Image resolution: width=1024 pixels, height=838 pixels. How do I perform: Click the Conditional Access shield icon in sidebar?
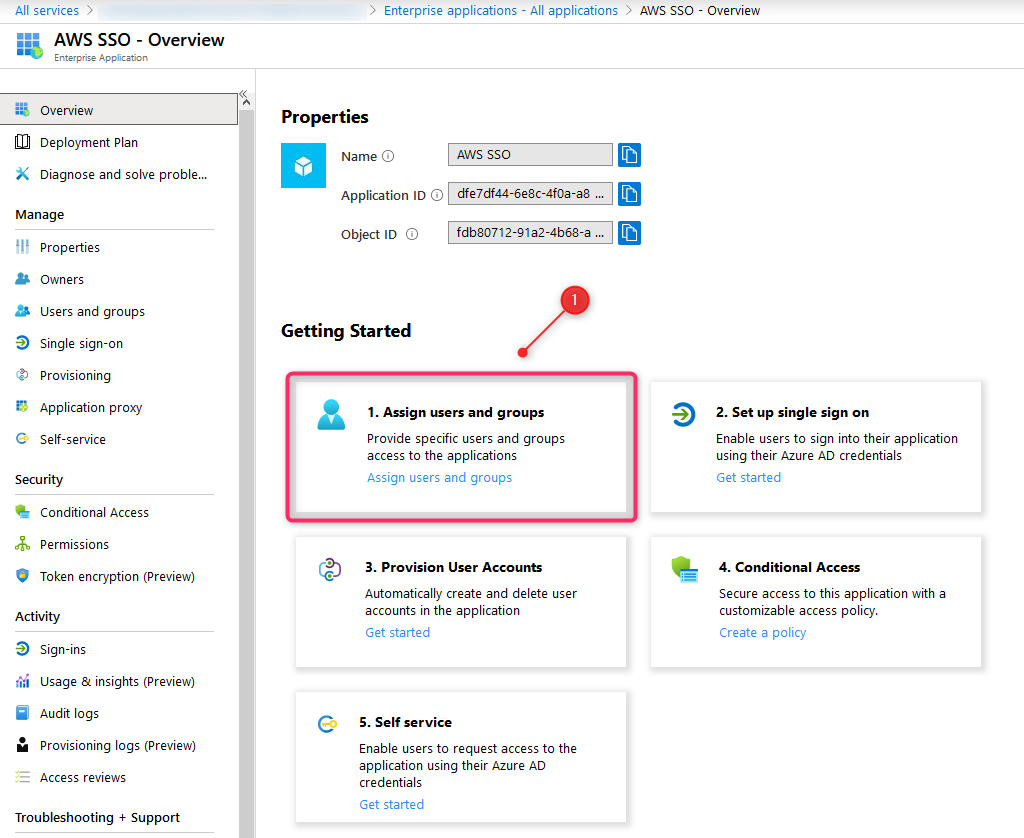click(22, 511)
